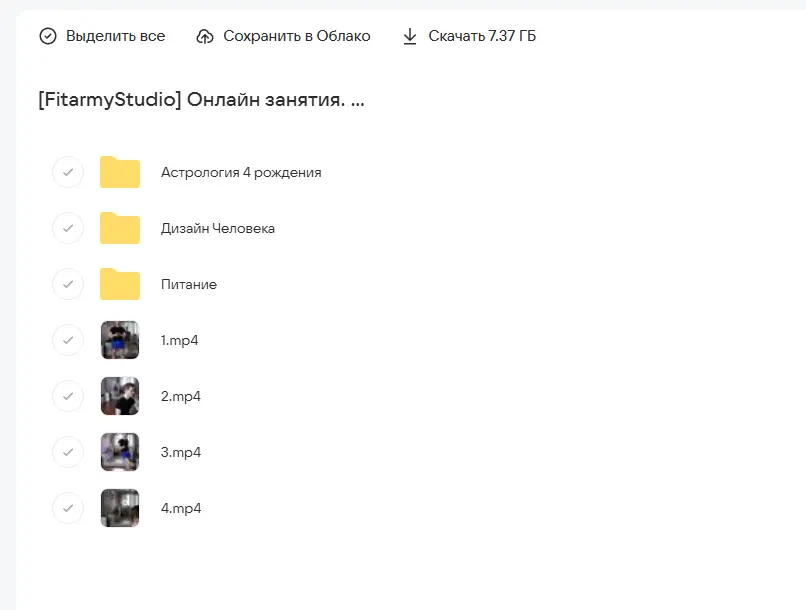Open the video thumbnail of 4.mp4
Viewport: 806px width, 610px height.
[119, 508]
